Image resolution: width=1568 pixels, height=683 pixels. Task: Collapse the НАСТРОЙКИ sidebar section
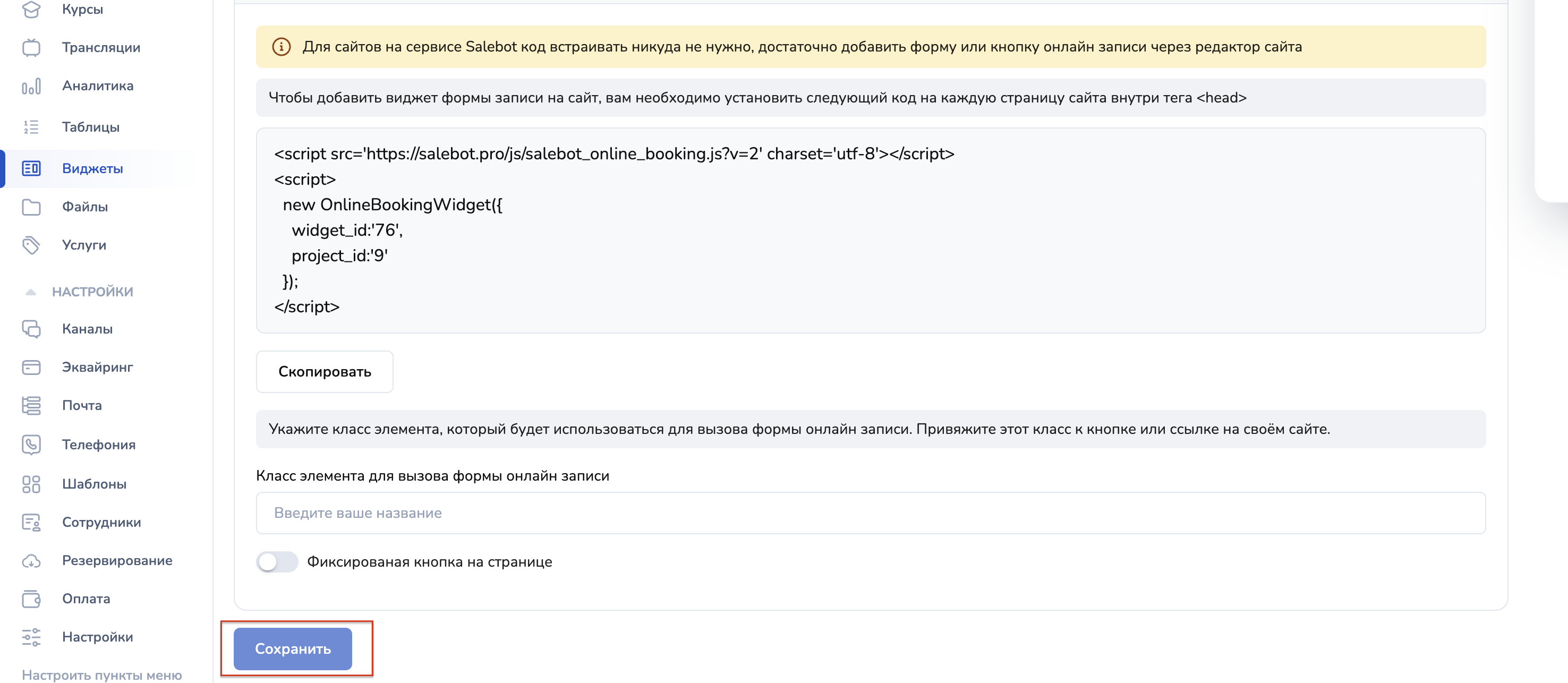[30, 292]
